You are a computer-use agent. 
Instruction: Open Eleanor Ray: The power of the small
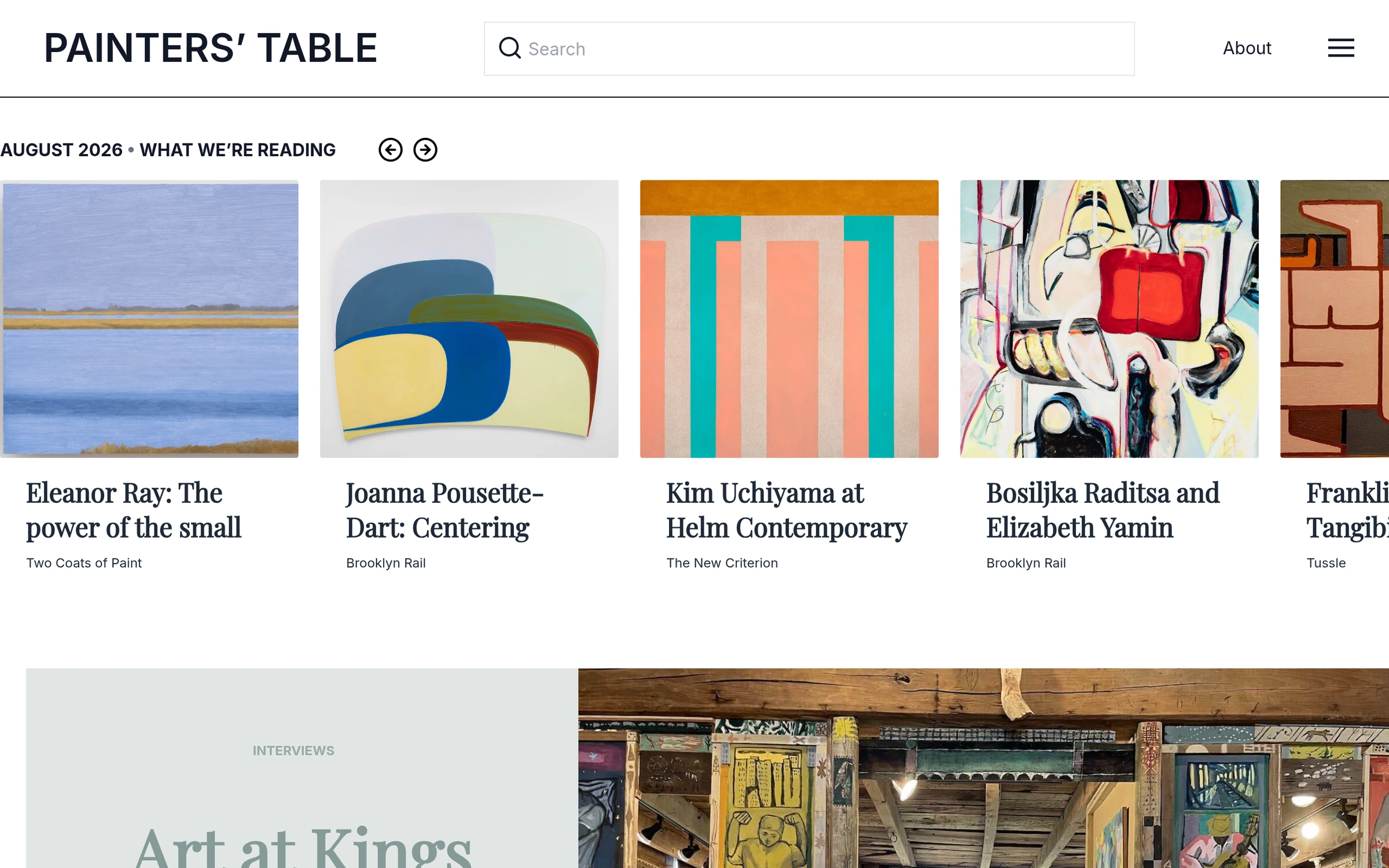(133, 510)
